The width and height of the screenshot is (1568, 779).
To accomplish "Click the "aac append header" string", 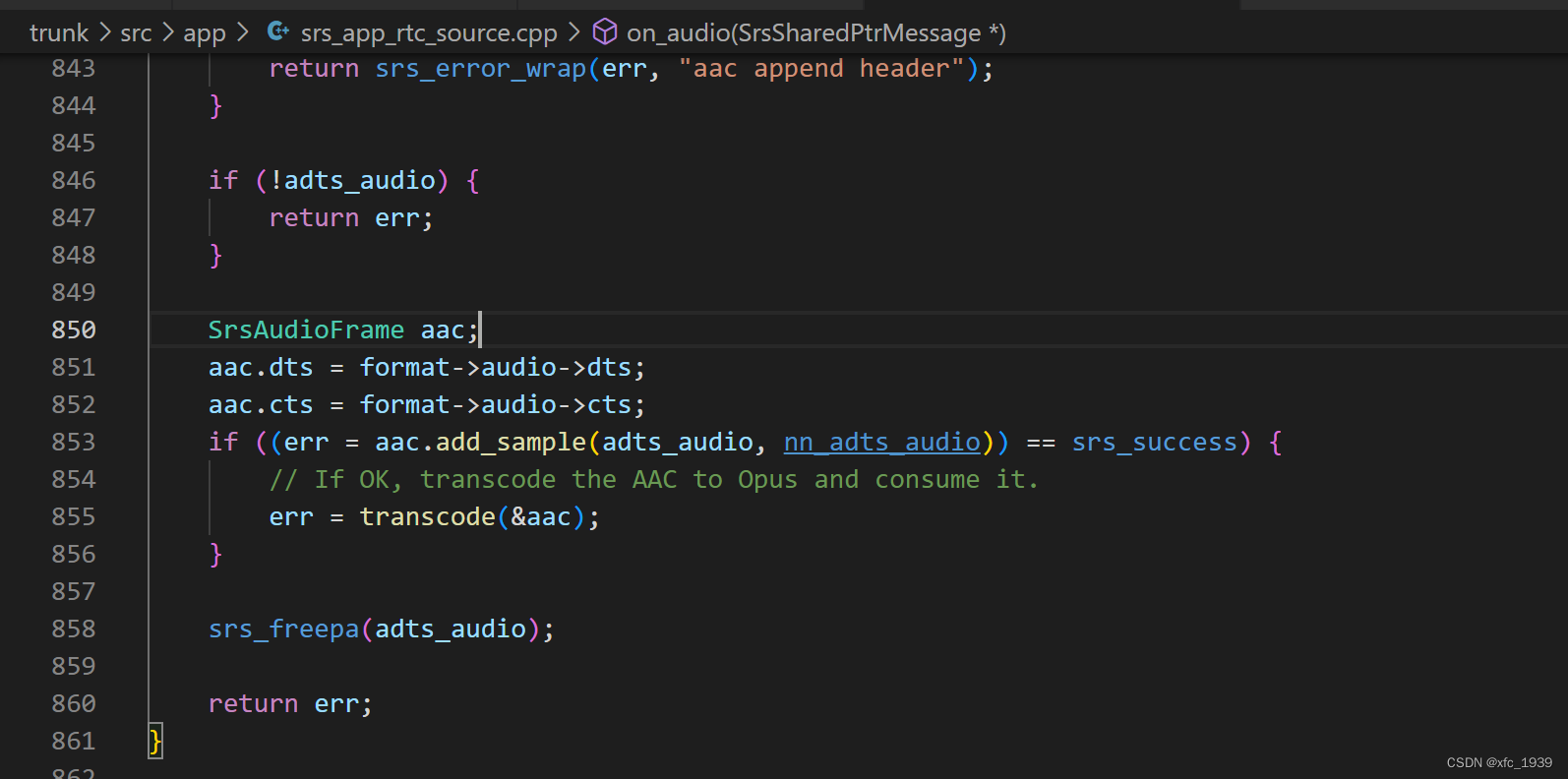I will point(821,69).
